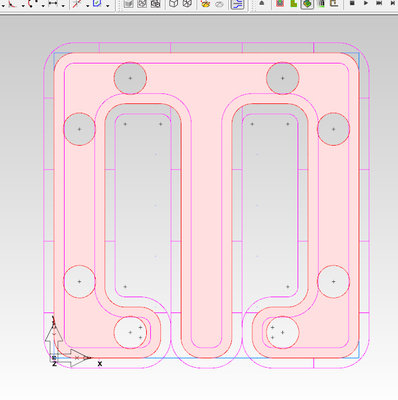Image resolution: width=398 pixels, height=400 pixels.
Task: Click the colorful paint palette icon
Action: (206, 3)
